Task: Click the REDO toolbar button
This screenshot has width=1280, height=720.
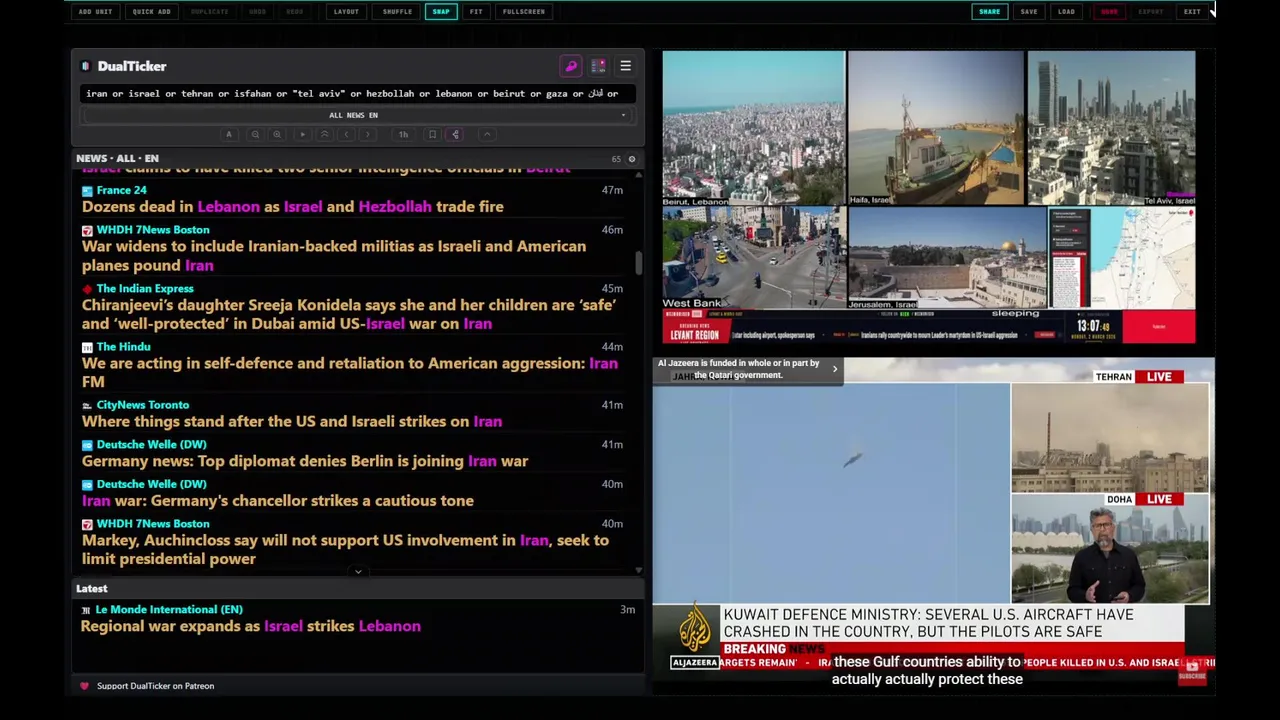Action: pos(294,11)
